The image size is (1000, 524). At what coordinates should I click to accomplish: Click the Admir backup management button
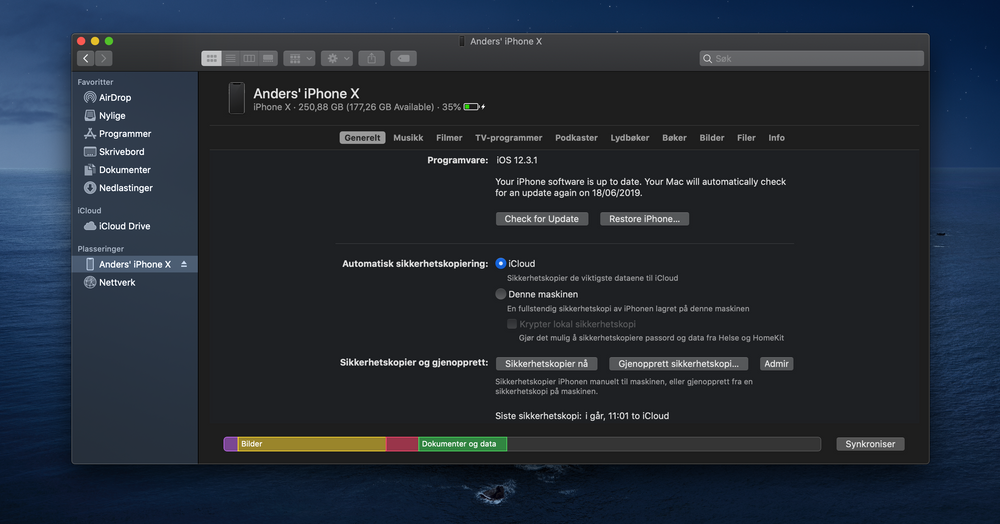click(776, 364)
